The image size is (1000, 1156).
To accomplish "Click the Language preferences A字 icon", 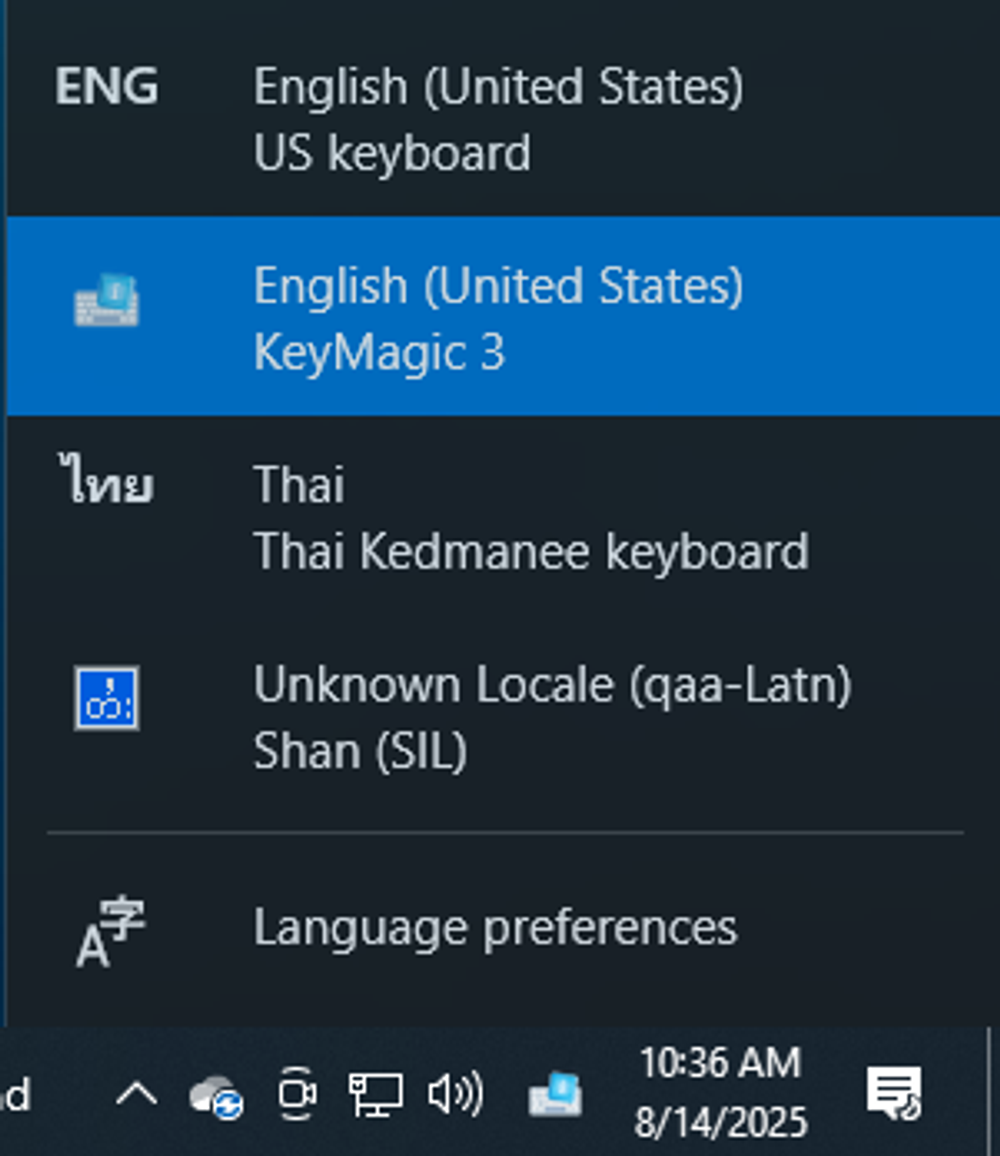I will (x=111, y=931).
